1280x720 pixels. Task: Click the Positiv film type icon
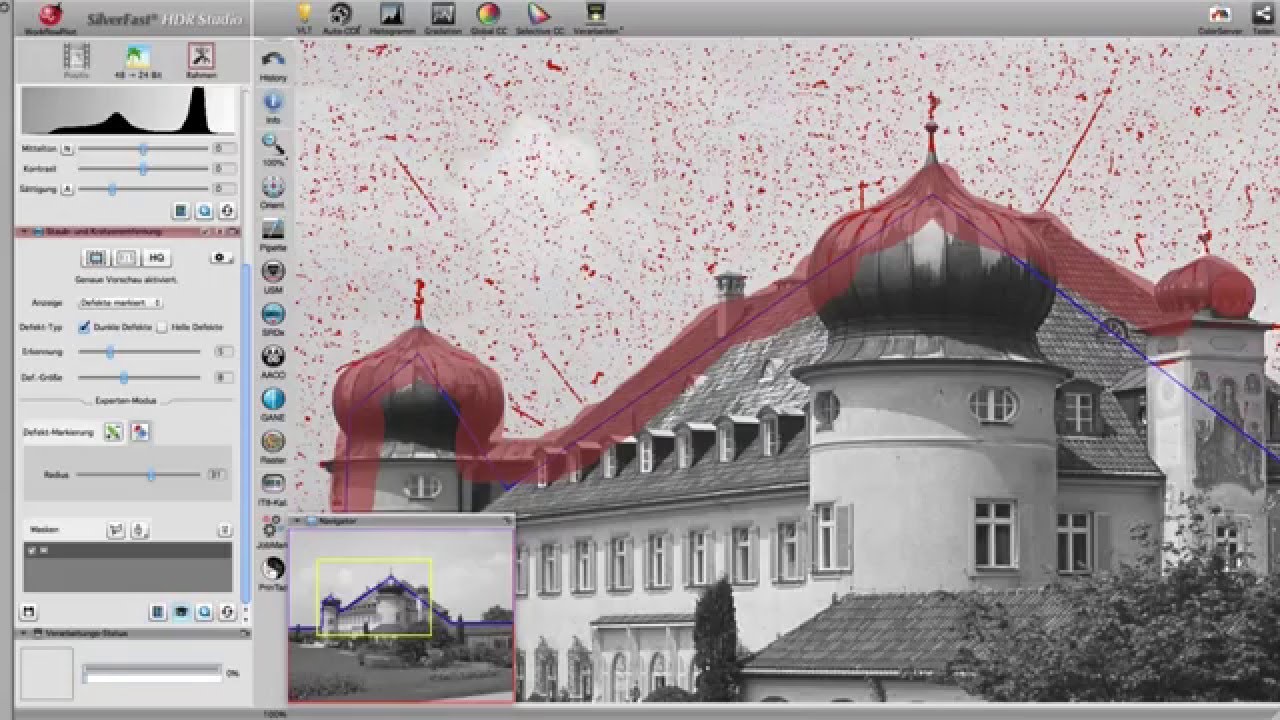point(76,60)
